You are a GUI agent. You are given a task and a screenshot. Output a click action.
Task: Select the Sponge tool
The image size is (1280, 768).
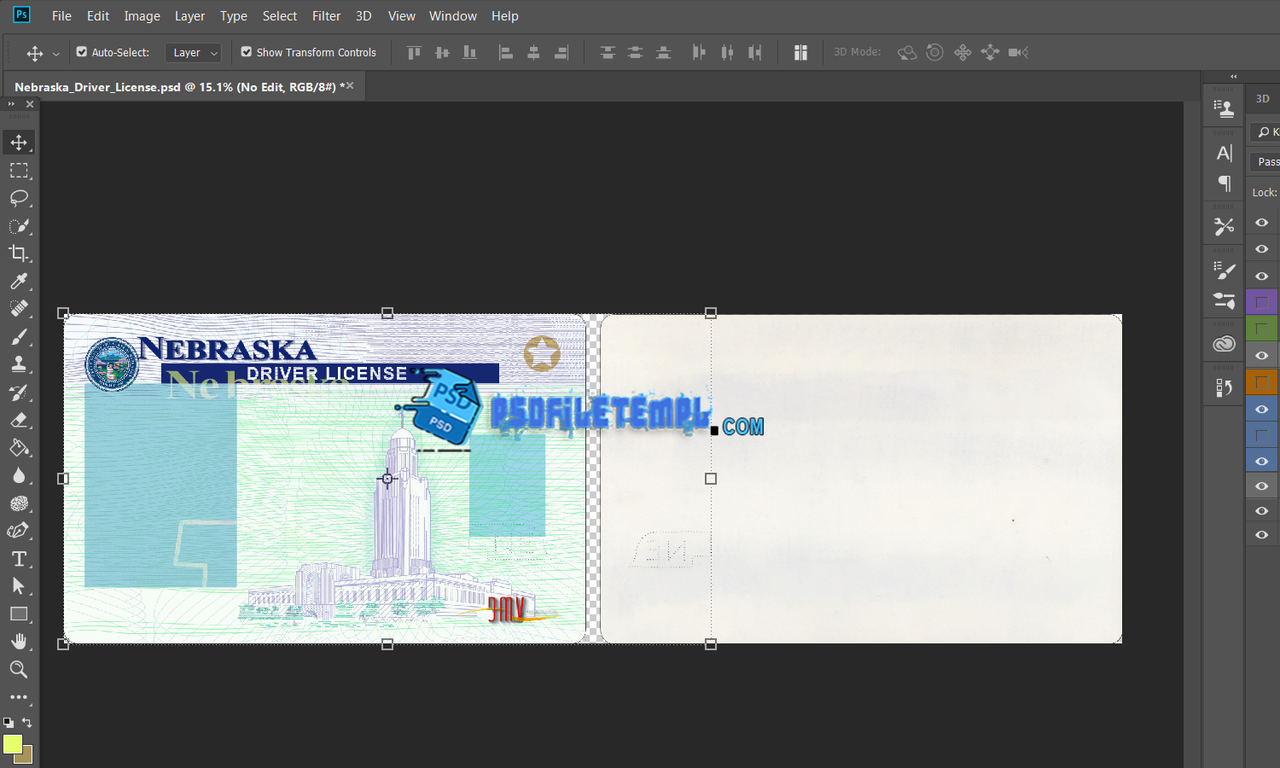(19, 503)
